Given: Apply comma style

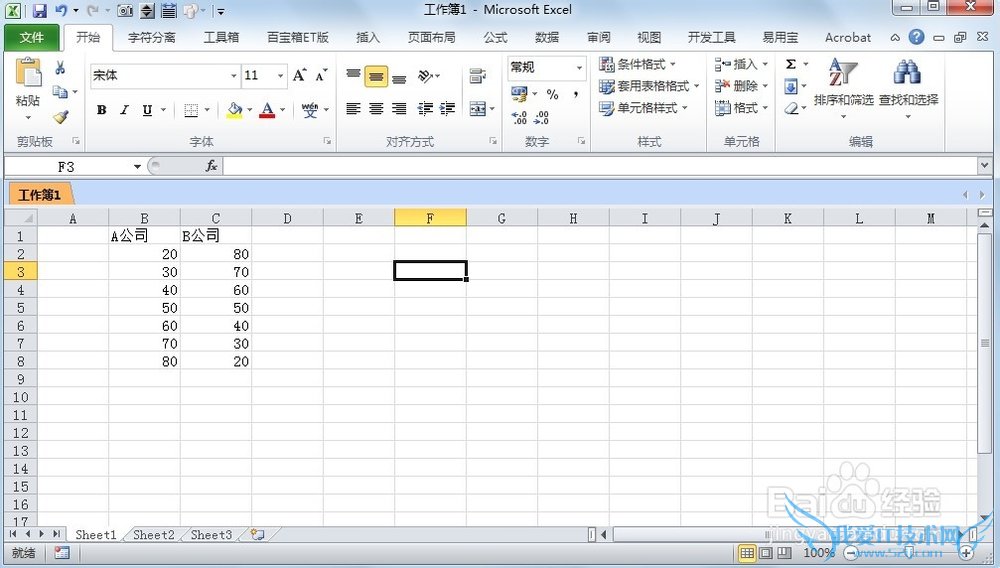Looking at the screenshot, I should coord(575,94).
